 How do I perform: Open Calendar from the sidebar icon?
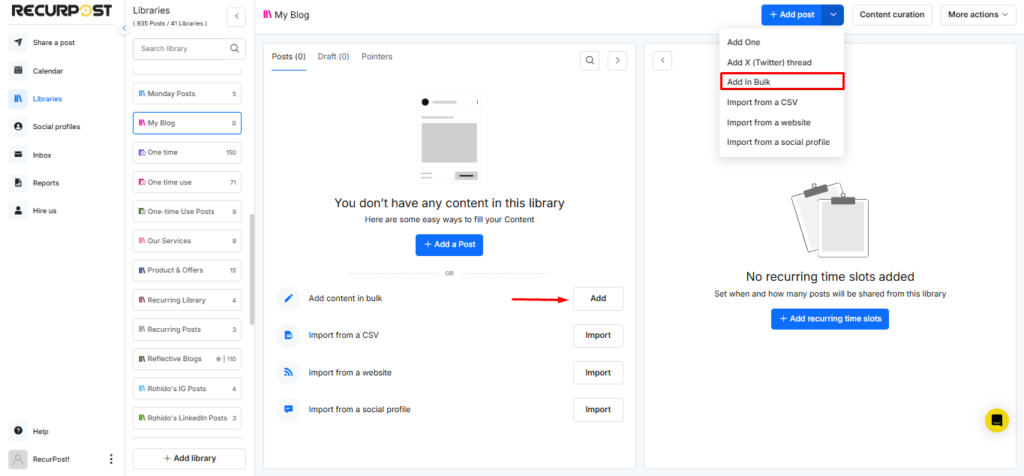point(18,71)
